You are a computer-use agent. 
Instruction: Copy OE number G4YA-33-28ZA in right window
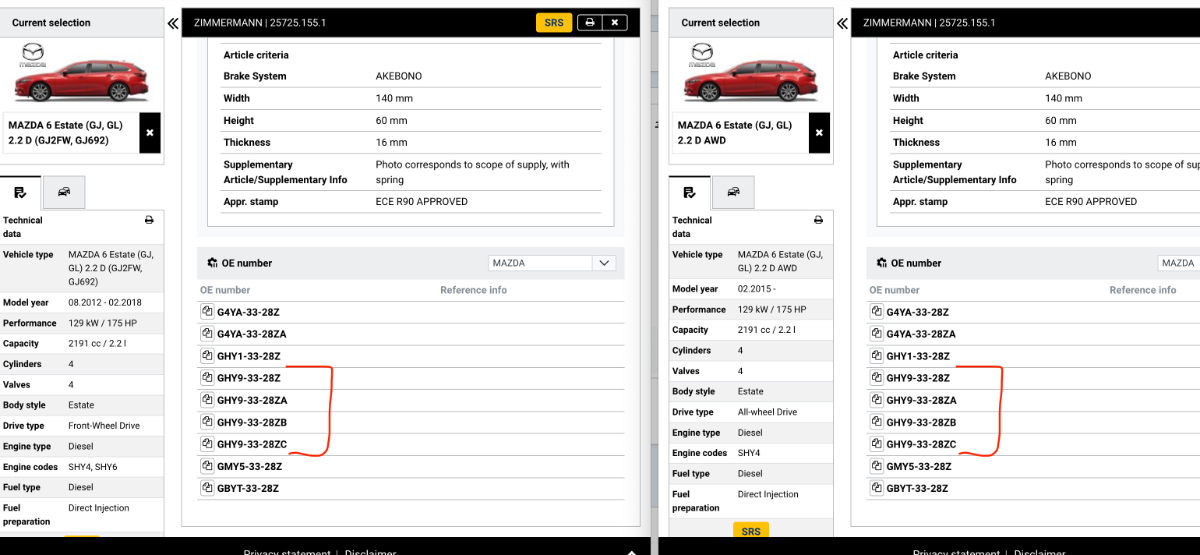[x=877, y=334]
